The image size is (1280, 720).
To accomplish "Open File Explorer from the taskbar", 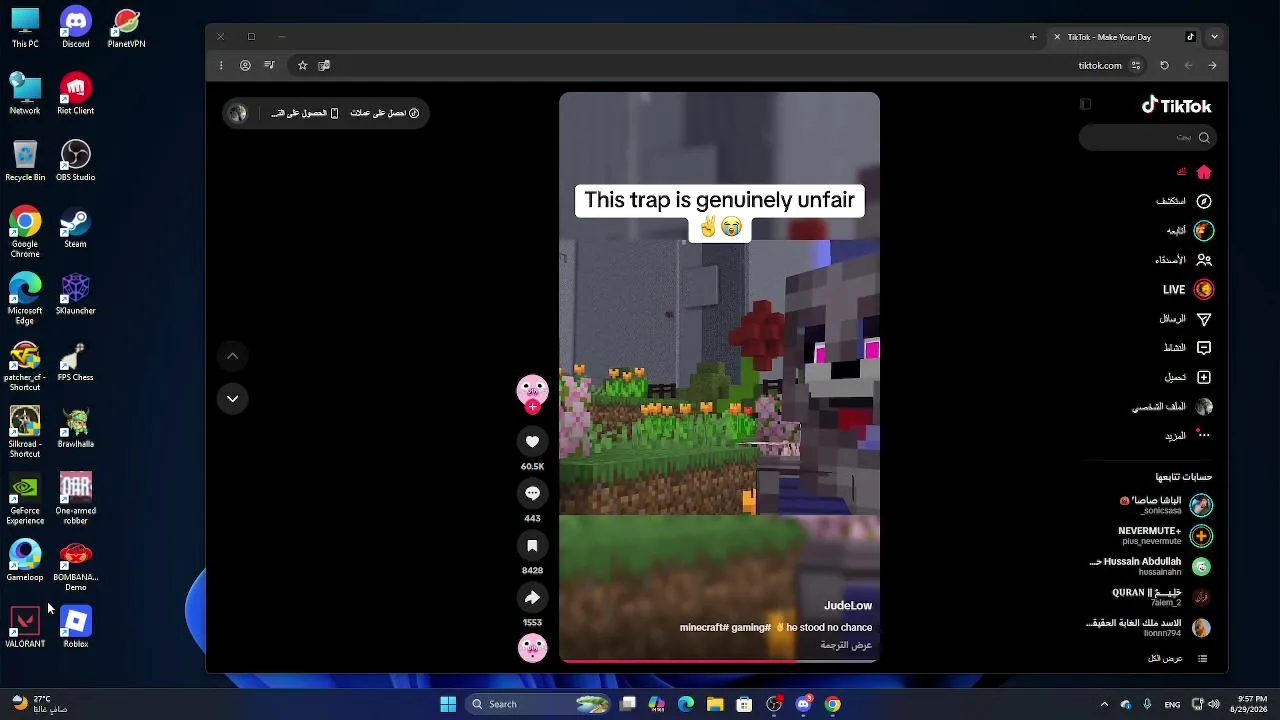I will click(x=715, y=704).
